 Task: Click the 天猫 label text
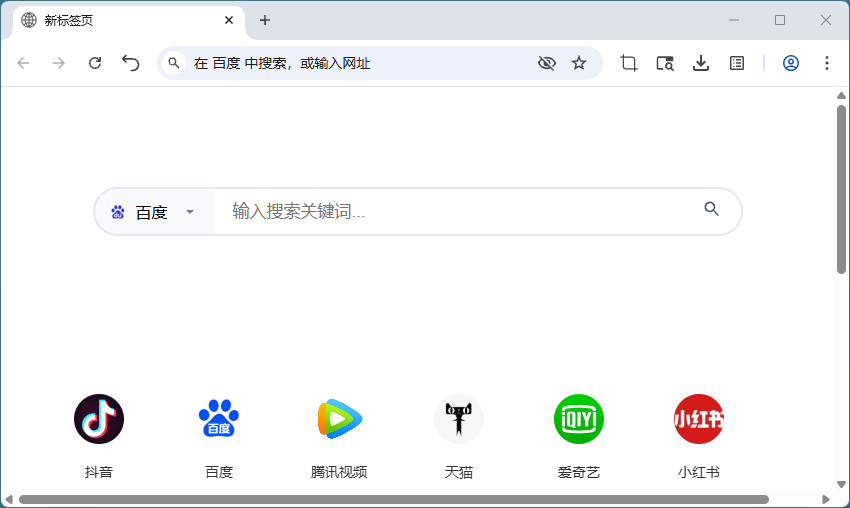(x=459, y=472)
